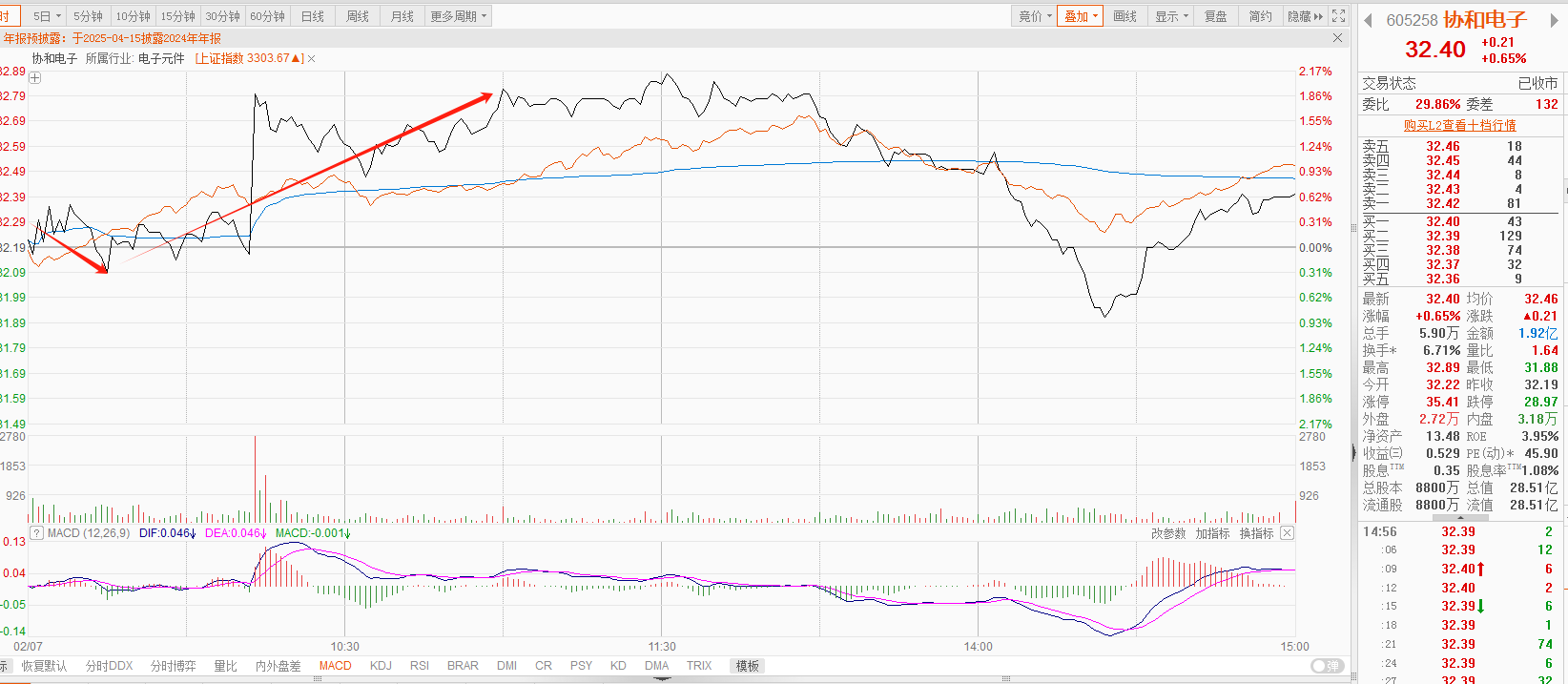The height and width of the screenshot is (684, 1568).
Task: Close the MACD indicator panel
Action: [1287, 533]
